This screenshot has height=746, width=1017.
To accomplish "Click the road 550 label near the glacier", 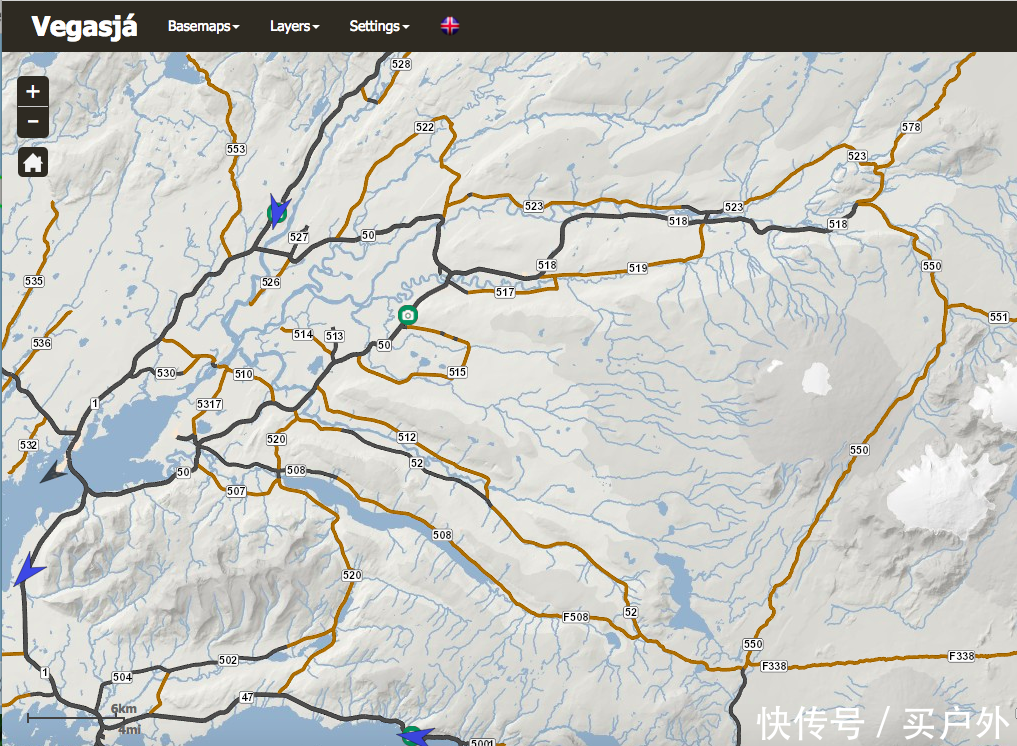I will pos(859,450).
